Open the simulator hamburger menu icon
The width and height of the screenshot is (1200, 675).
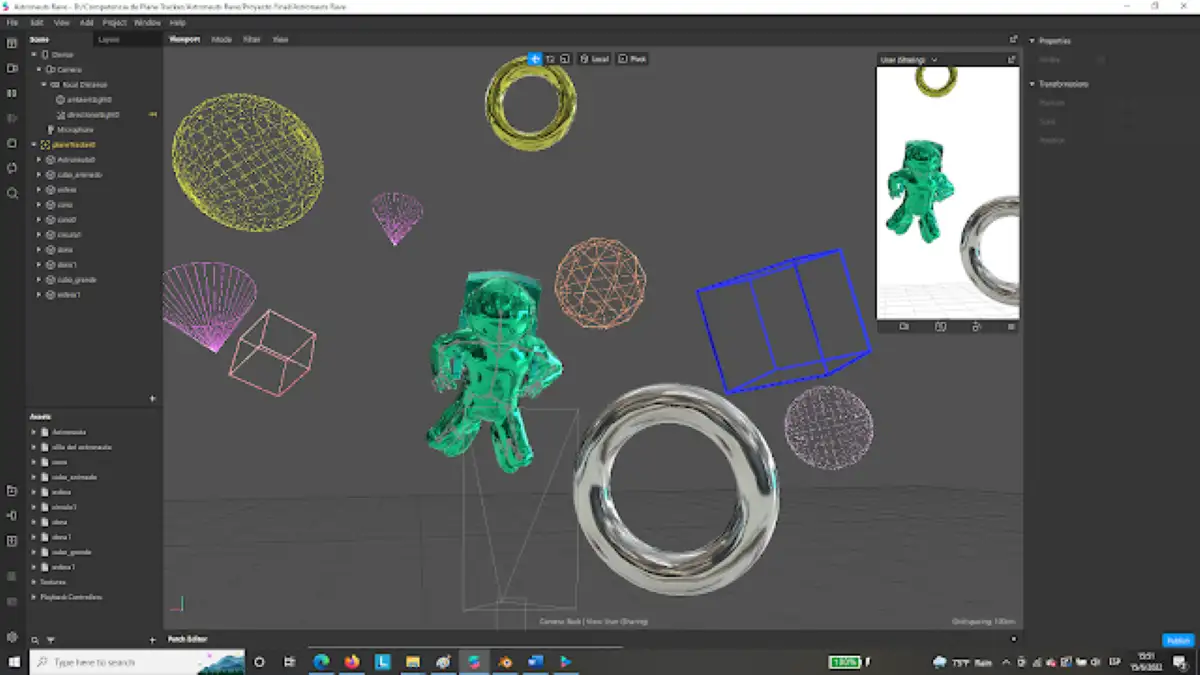click(x=1011, y=326)
